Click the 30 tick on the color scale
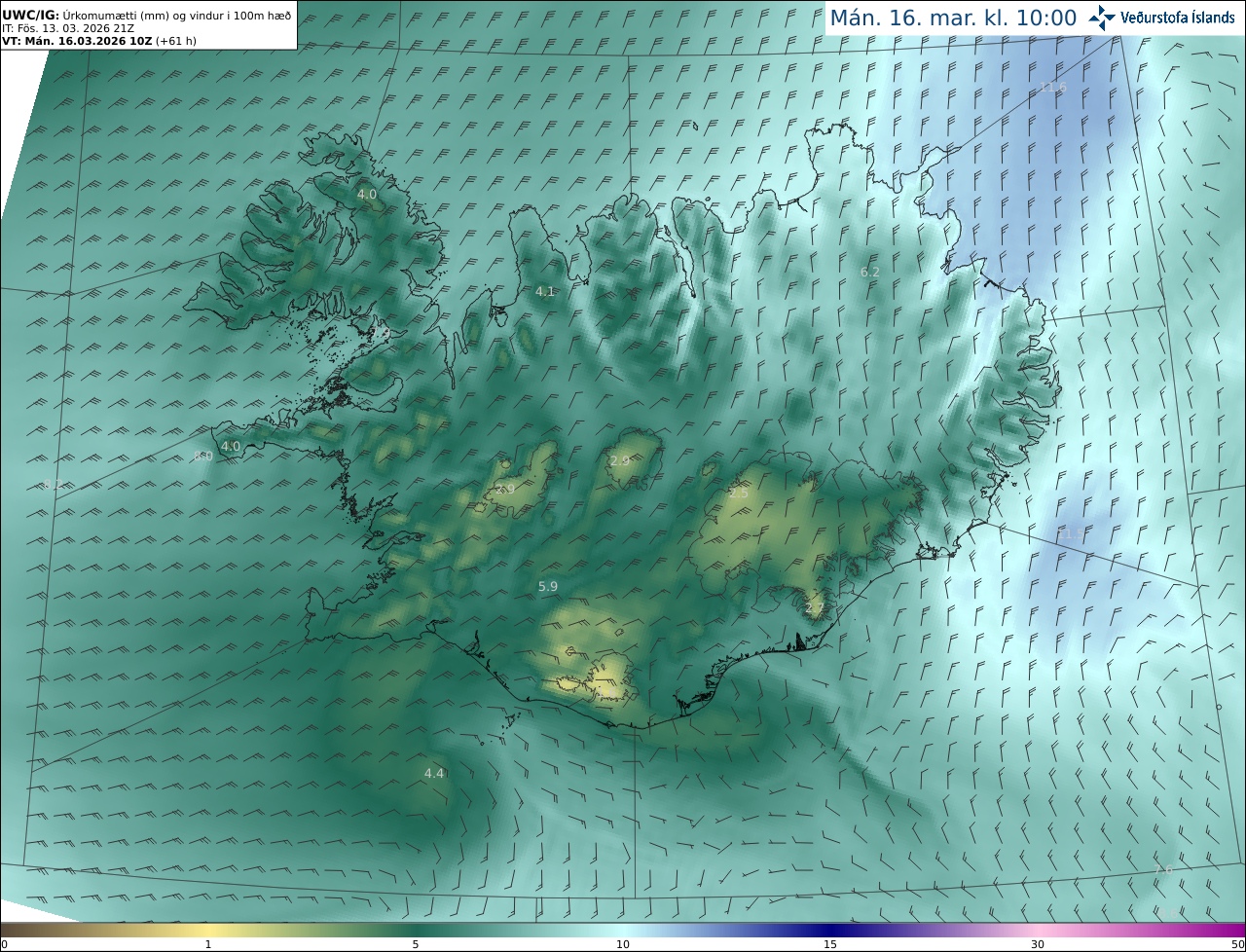1246x952 pixels. (x=1038, y=944)
